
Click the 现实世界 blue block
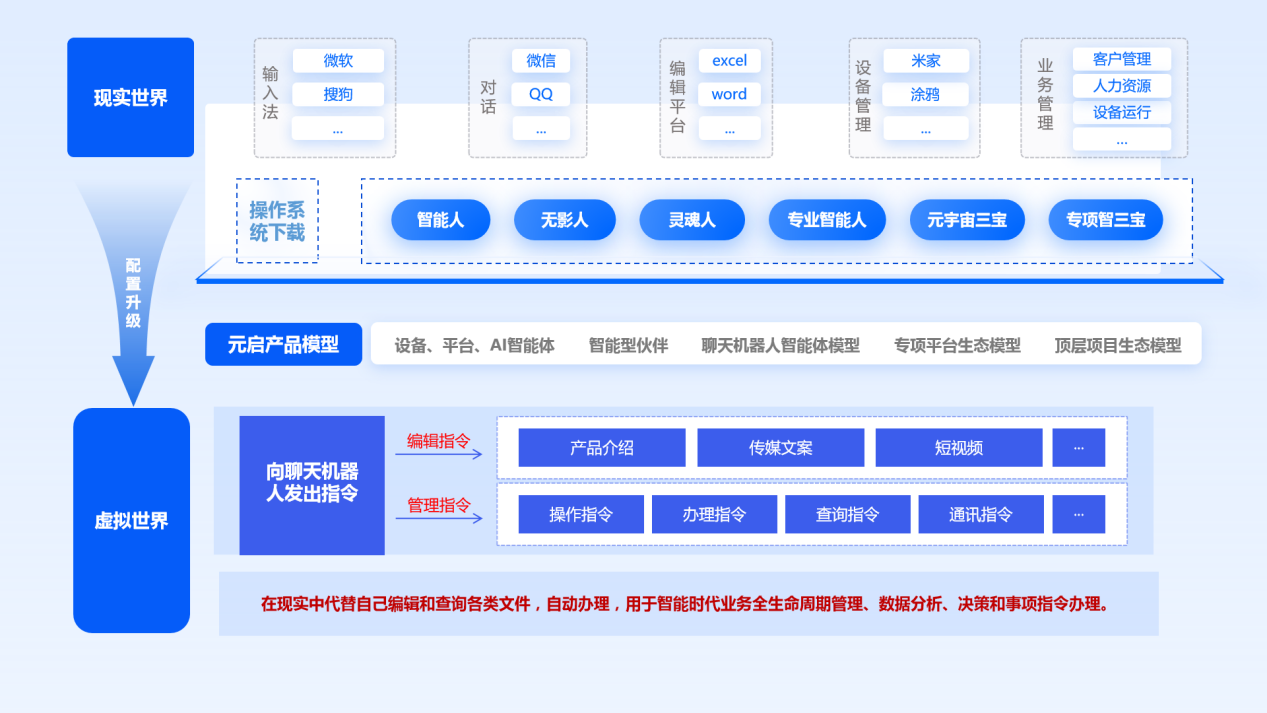pos(130,98)
